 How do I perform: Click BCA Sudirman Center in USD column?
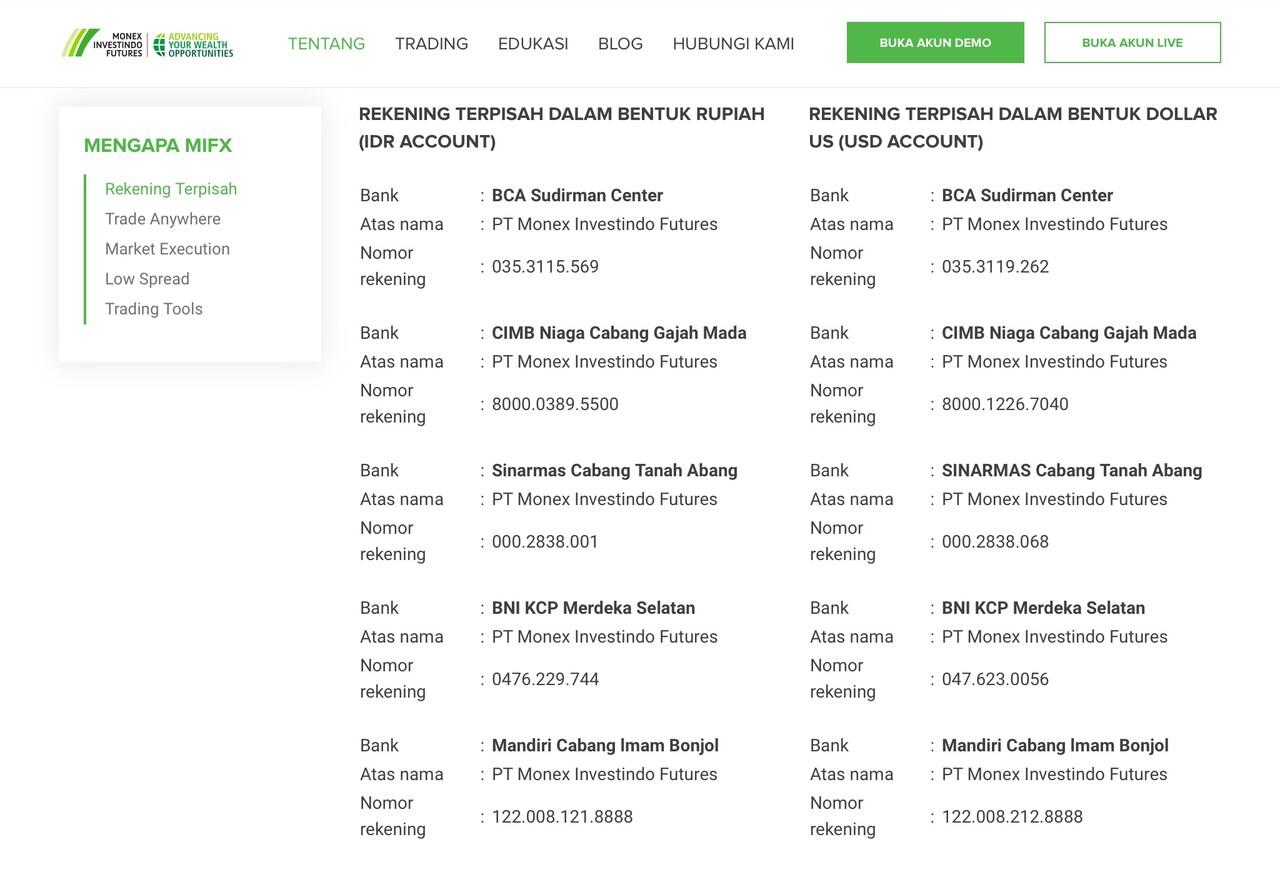(1027, 196)
